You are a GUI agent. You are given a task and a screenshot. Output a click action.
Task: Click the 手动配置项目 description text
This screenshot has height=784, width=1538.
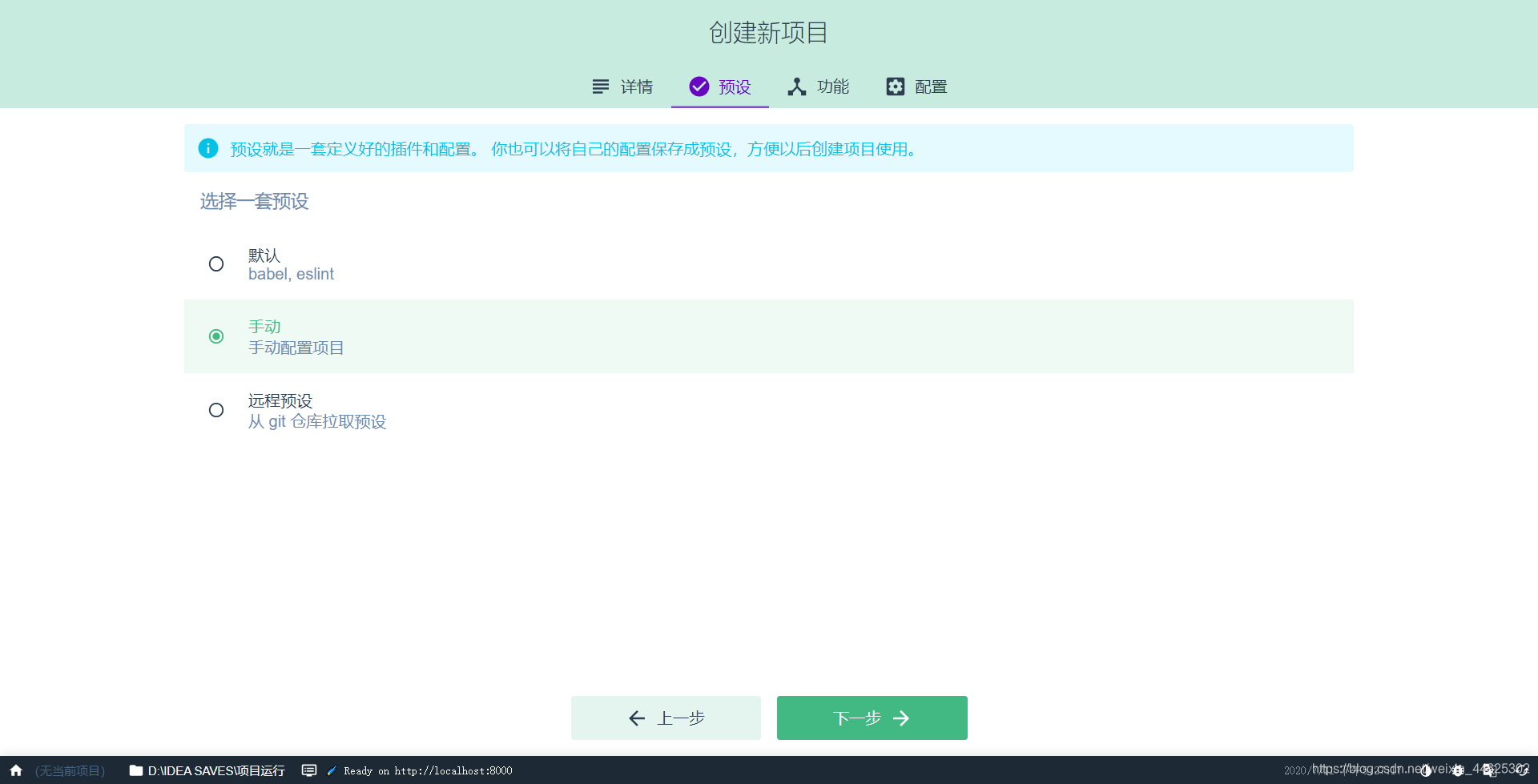(x=296, y=348)
